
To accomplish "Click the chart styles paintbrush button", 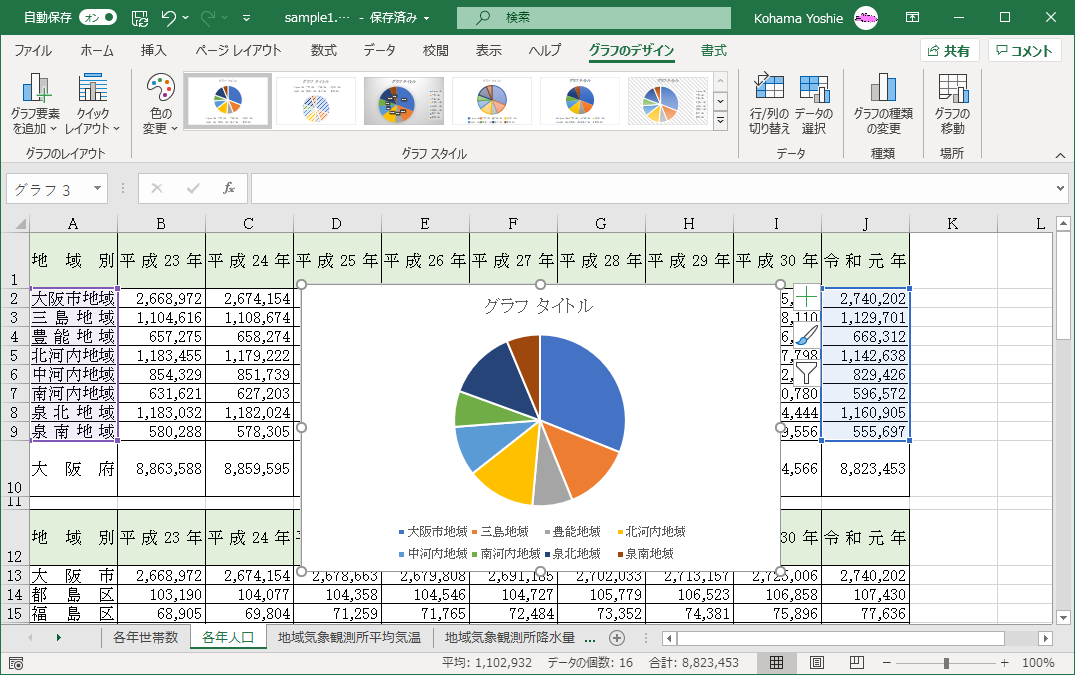I will [x=806, y=335].
